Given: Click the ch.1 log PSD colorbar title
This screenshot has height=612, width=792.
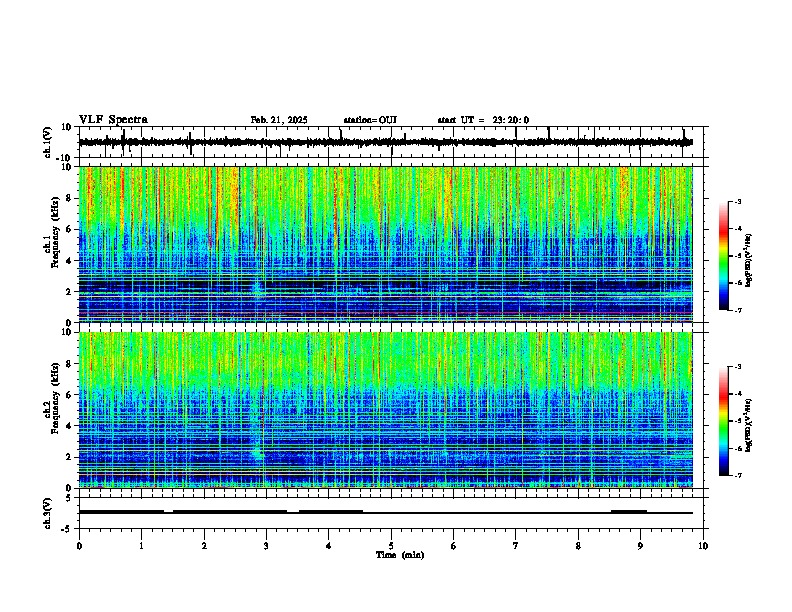Looking at the screenshot, I should tap(749, 261).
